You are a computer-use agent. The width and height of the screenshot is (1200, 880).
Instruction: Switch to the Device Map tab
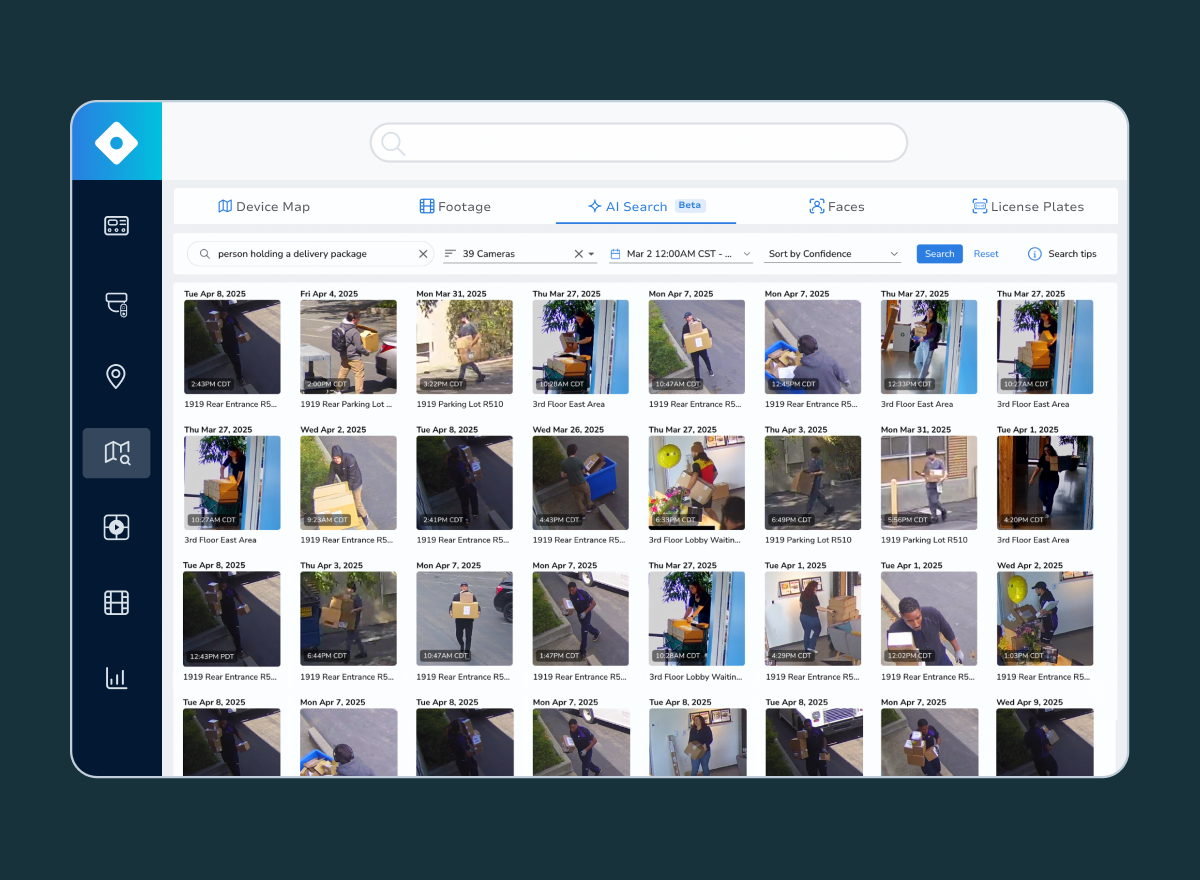[264, 207]
